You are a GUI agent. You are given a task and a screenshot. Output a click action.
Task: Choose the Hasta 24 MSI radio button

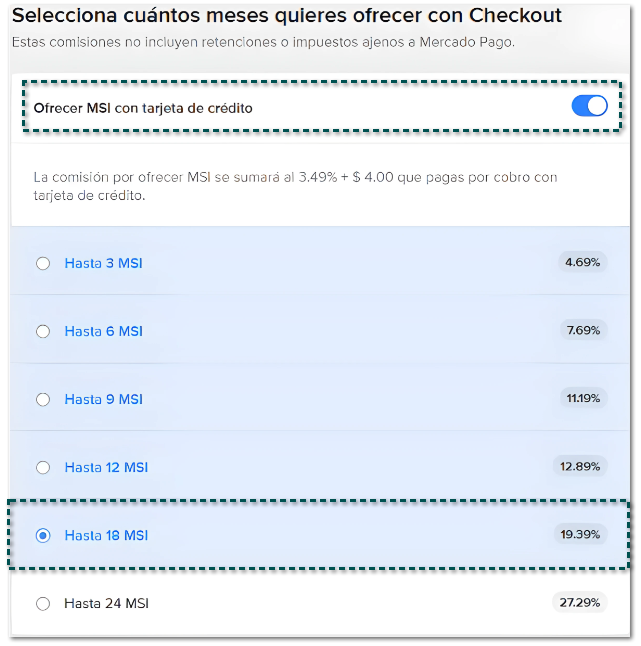point(42,604)
